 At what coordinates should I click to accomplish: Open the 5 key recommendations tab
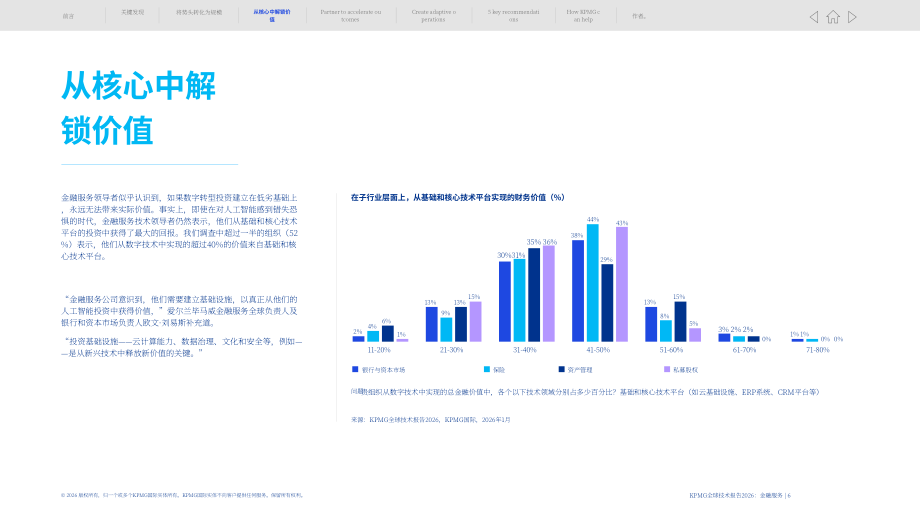(513, 16)
